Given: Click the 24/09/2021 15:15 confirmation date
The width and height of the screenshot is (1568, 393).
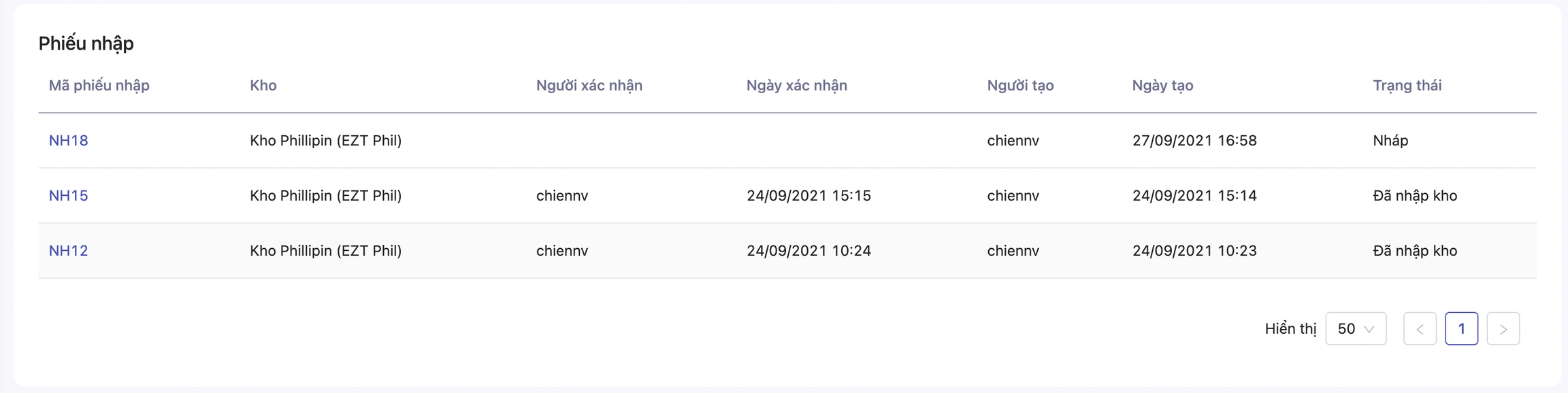Looking at the screenshot, I should 808,196.
